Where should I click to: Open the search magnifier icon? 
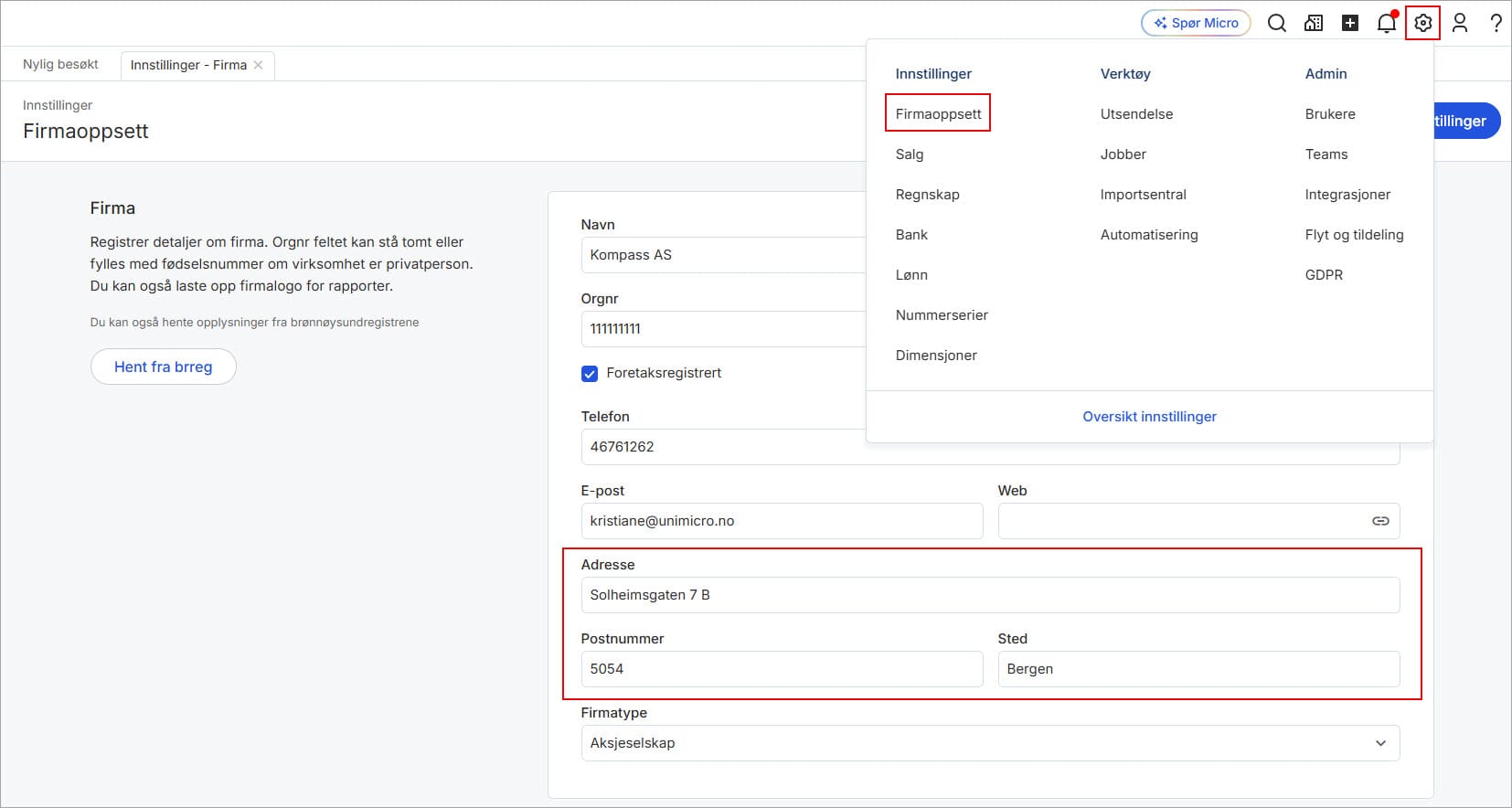click(x=1277, y=24)
